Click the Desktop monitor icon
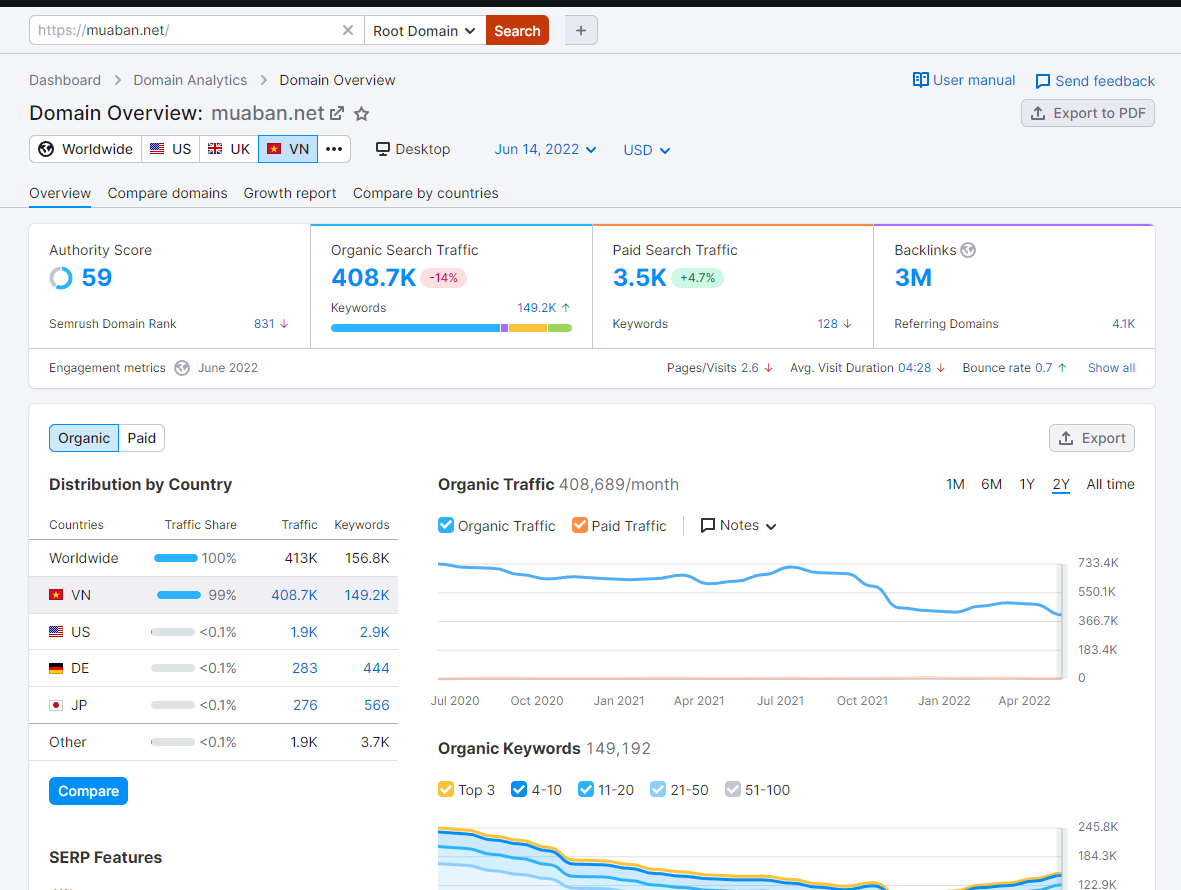 click(x=383, y=149)
